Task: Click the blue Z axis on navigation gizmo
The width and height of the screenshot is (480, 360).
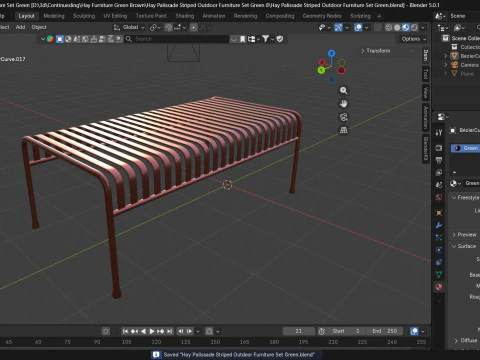Action: click(x=331, y=53)
